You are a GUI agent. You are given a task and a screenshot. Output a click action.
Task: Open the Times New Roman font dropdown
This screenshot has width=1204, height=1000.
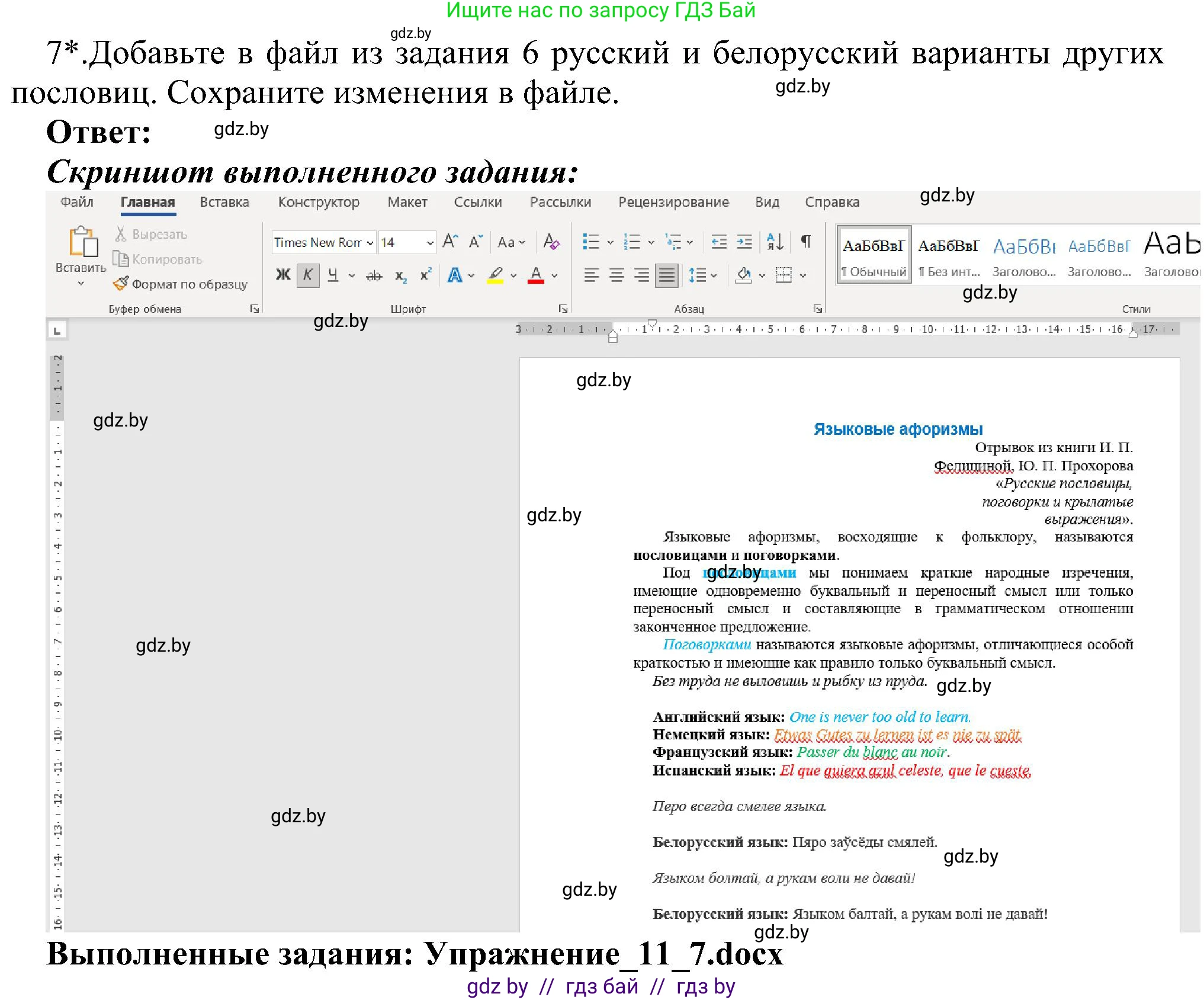[x=369, y=243]
